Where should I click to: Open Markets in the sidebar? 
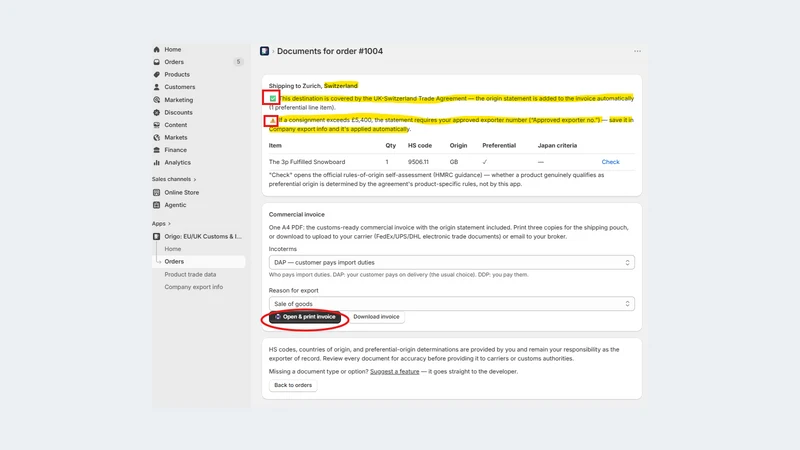[x=176, y=138]
